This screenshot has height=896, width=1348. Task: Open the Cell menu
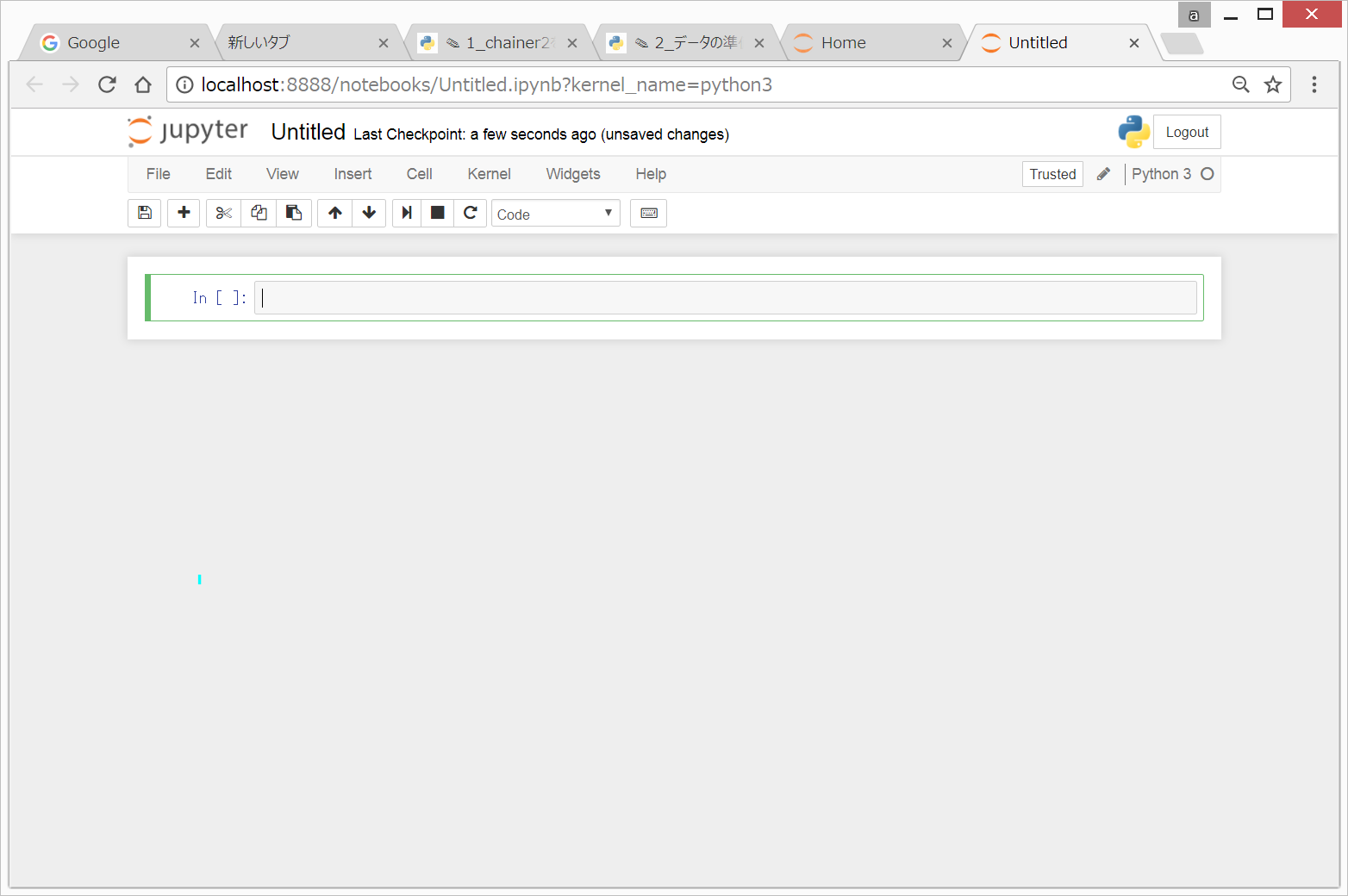[x=419, y=174]
